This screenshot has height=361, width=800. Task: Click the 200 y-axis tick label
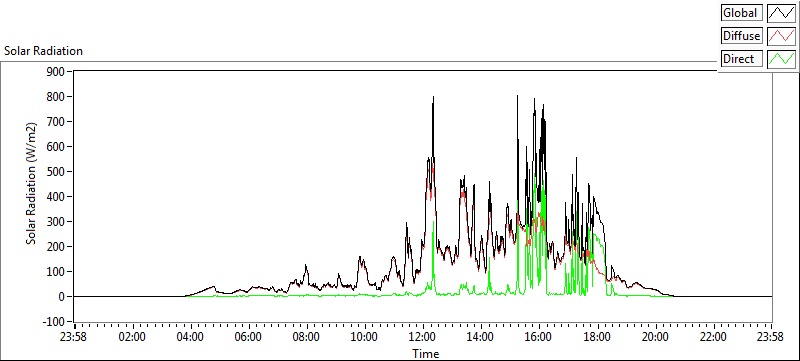(57, 246)
